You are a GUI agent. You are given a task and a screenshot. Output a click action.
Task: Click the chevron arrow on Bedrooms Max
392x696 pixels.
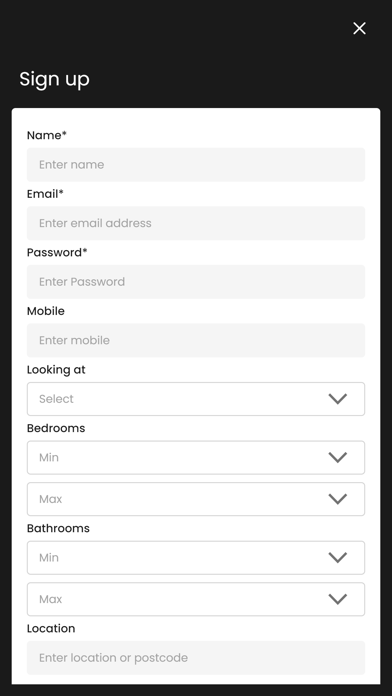point(337,499)
